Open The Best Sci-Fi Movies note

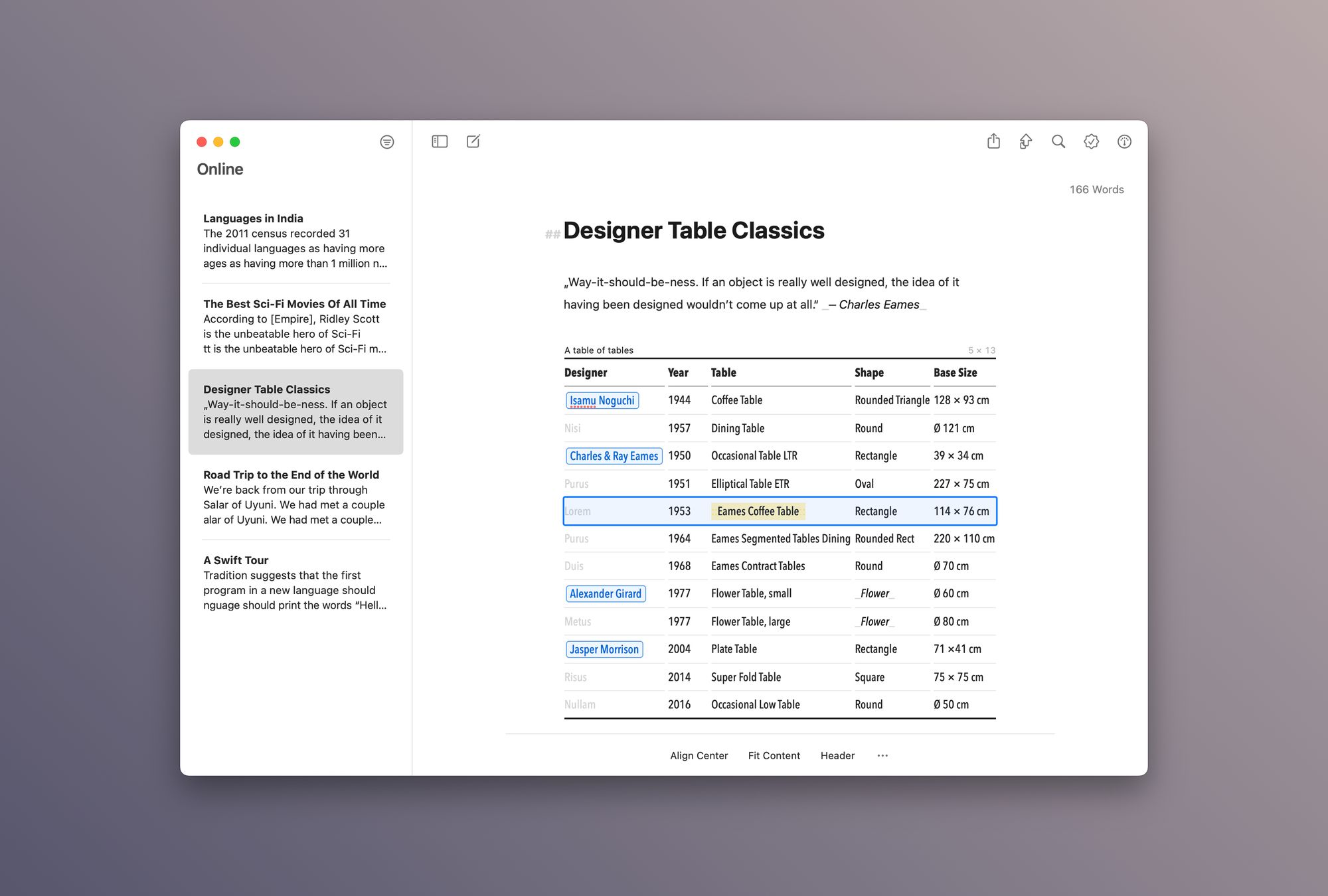(x=295, y=326)
